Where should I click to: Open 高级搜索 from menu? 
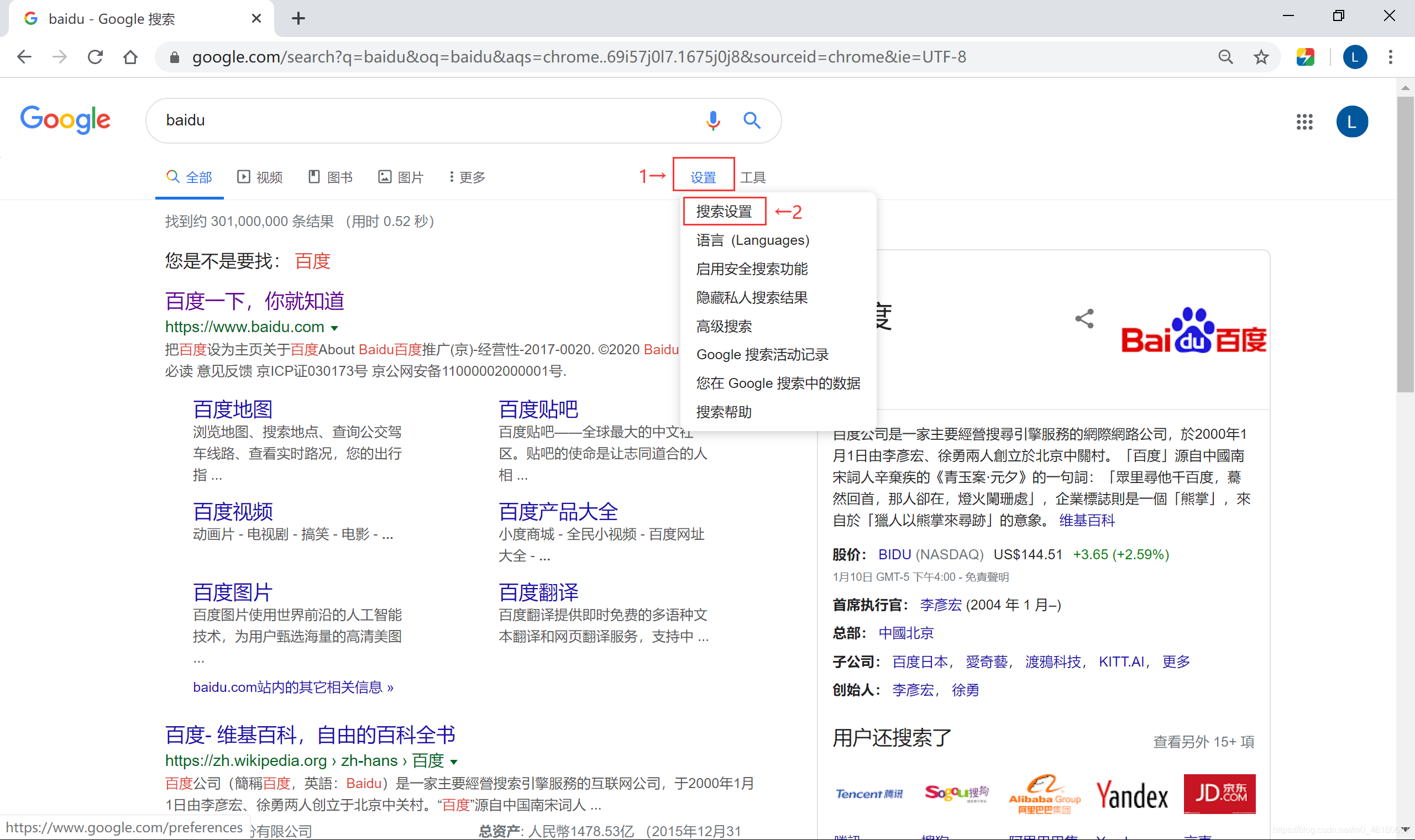pos(724,326)
